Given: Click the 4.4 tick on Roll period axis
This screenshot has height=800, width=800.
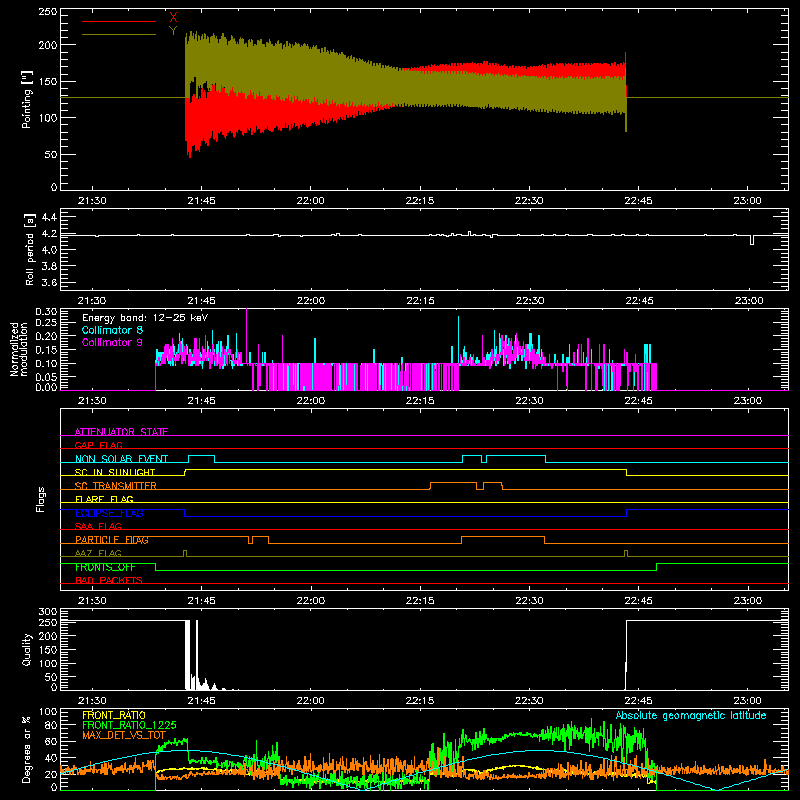Looking at the screenshot, I should (49, 217).
